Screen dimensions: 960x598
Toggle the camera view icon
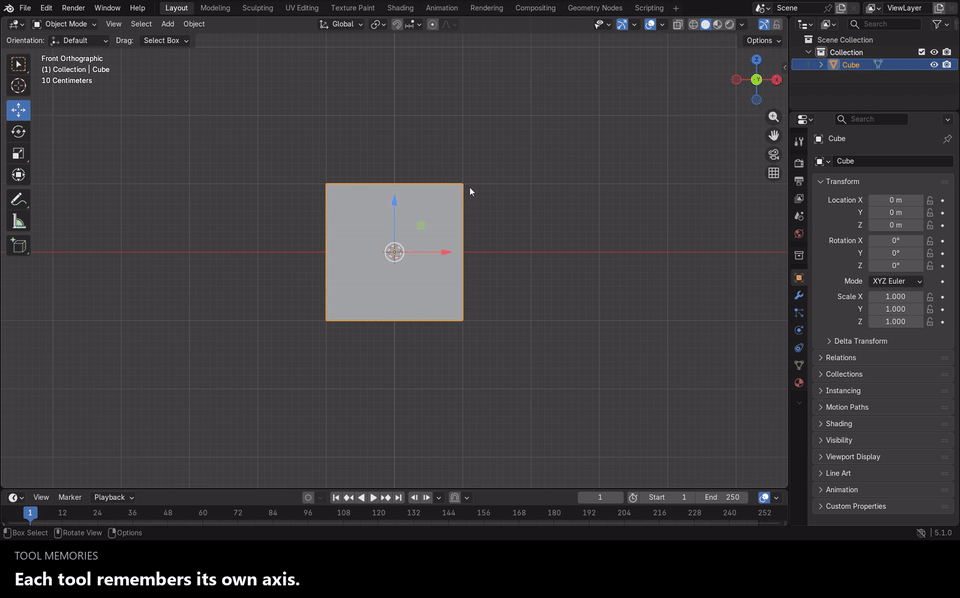774,154
